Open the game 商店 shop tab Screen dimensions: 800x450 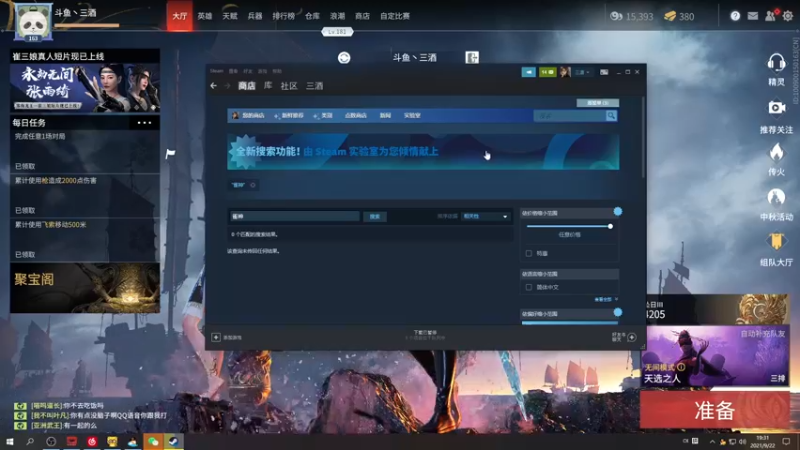(x=362, y=16)
